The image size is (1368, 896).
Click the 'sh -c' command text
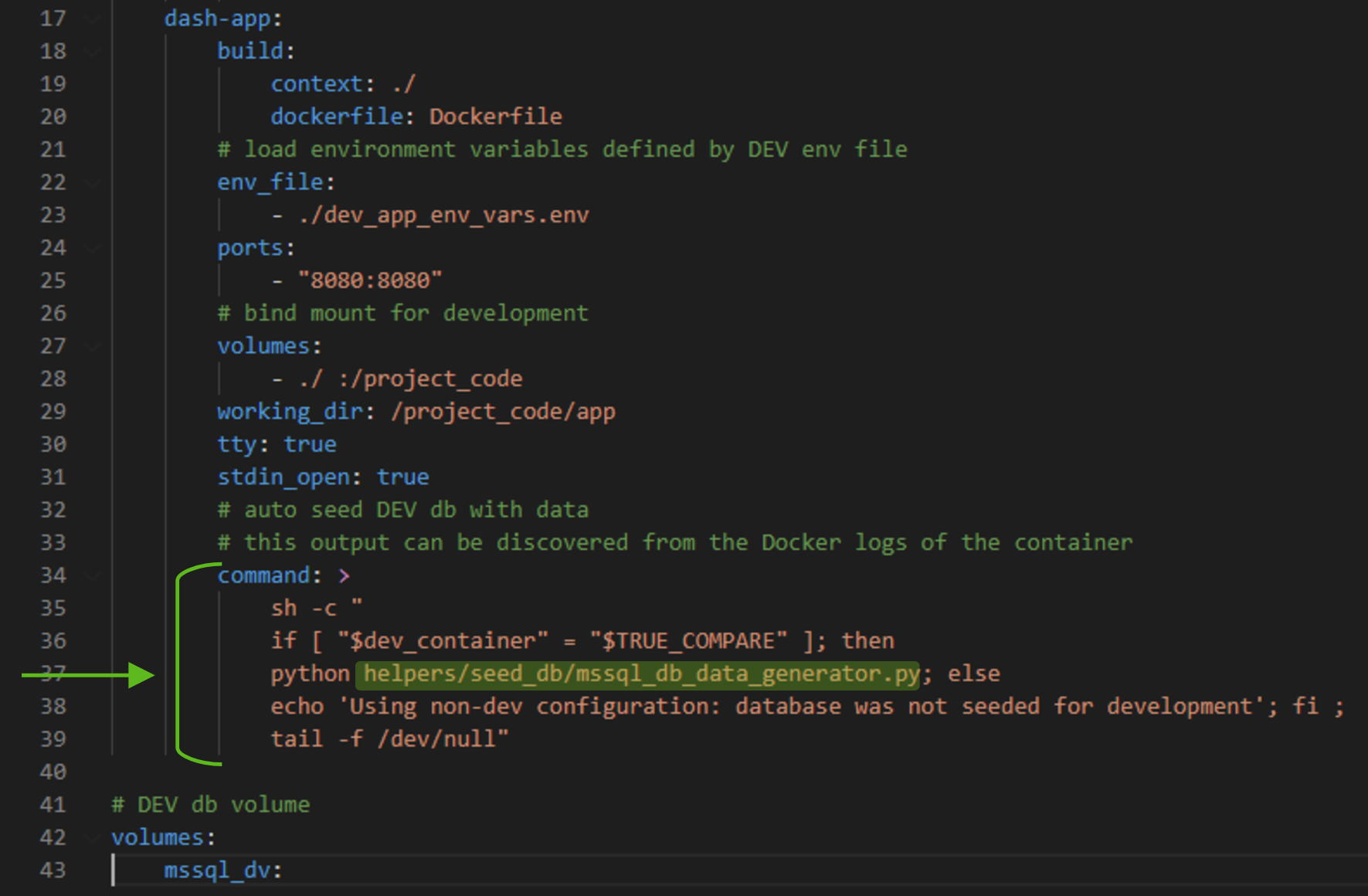pyautogui.click(x=304, y=609)
